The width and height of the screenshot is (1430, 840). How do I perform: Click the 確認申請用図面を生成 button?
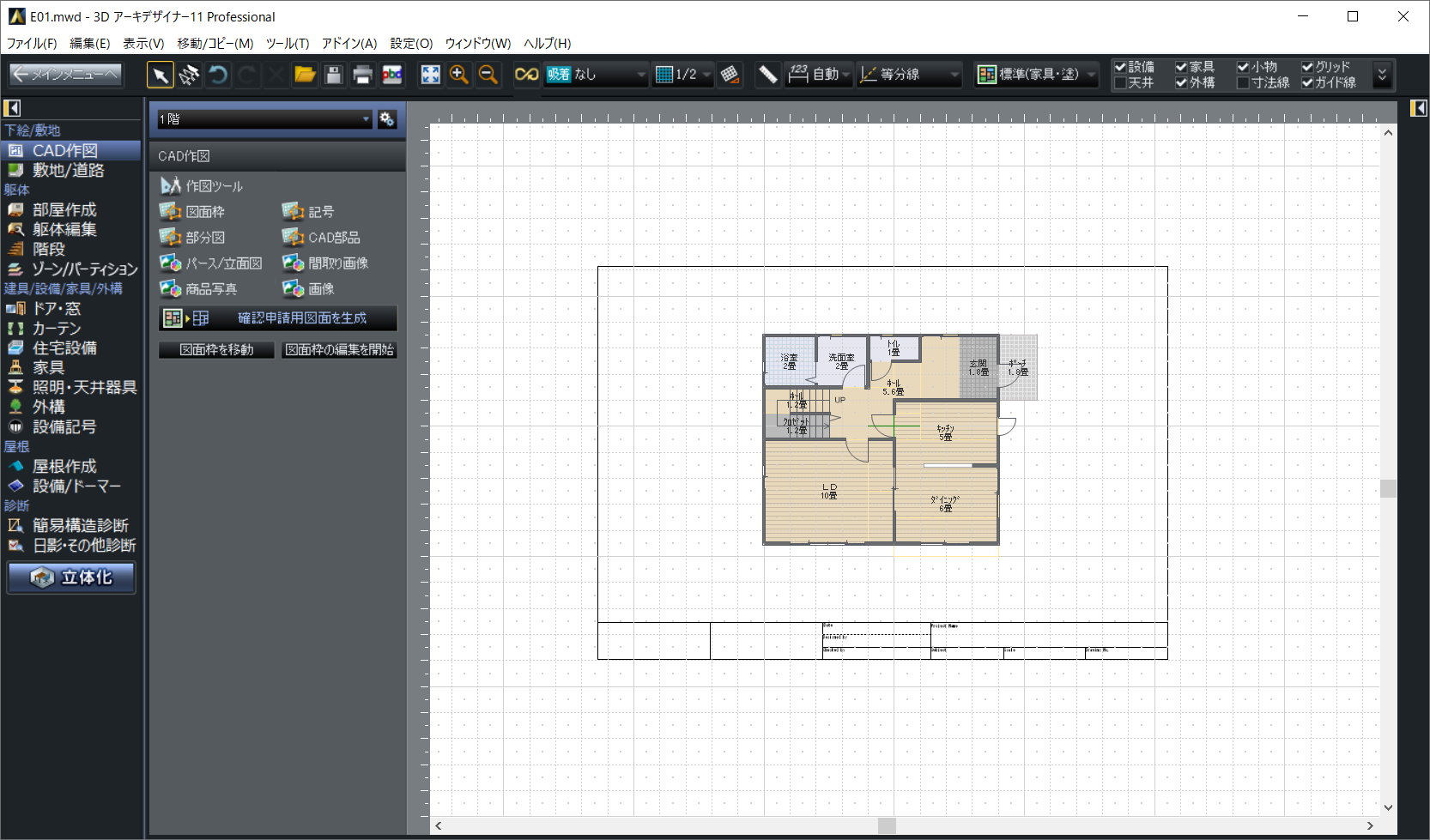tap(278, 318)
